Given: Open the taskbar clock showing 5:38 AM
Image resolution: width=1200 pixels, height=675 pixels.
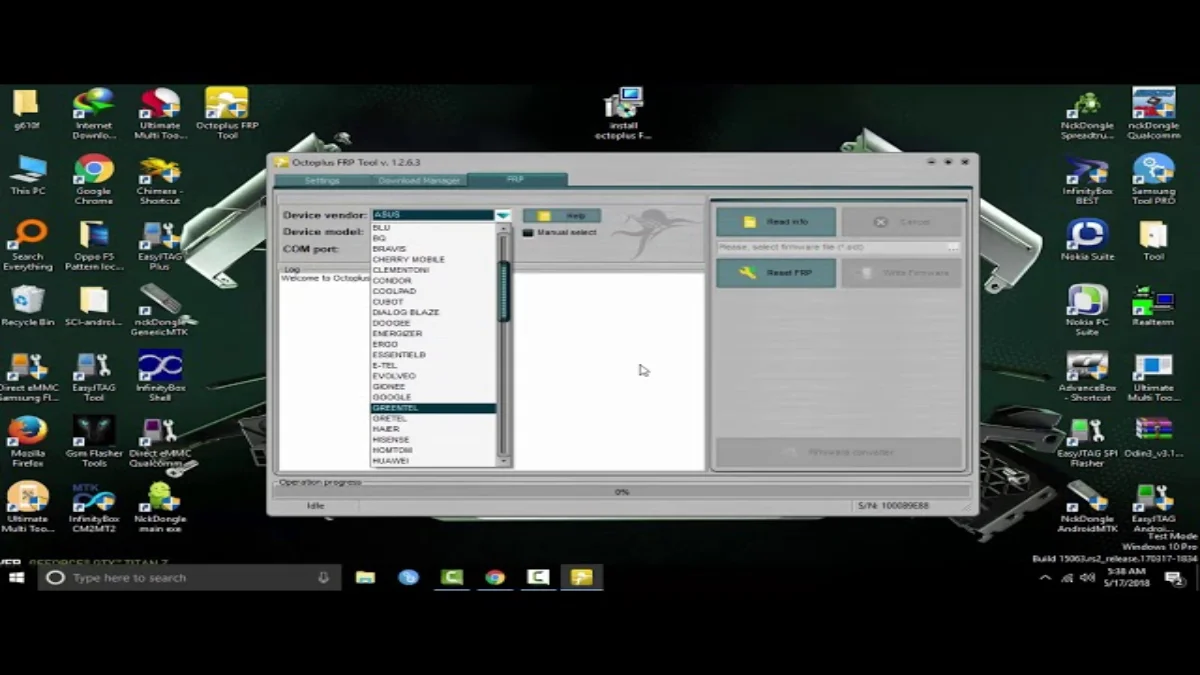Looking at the screenshot, I should 1126,577.
